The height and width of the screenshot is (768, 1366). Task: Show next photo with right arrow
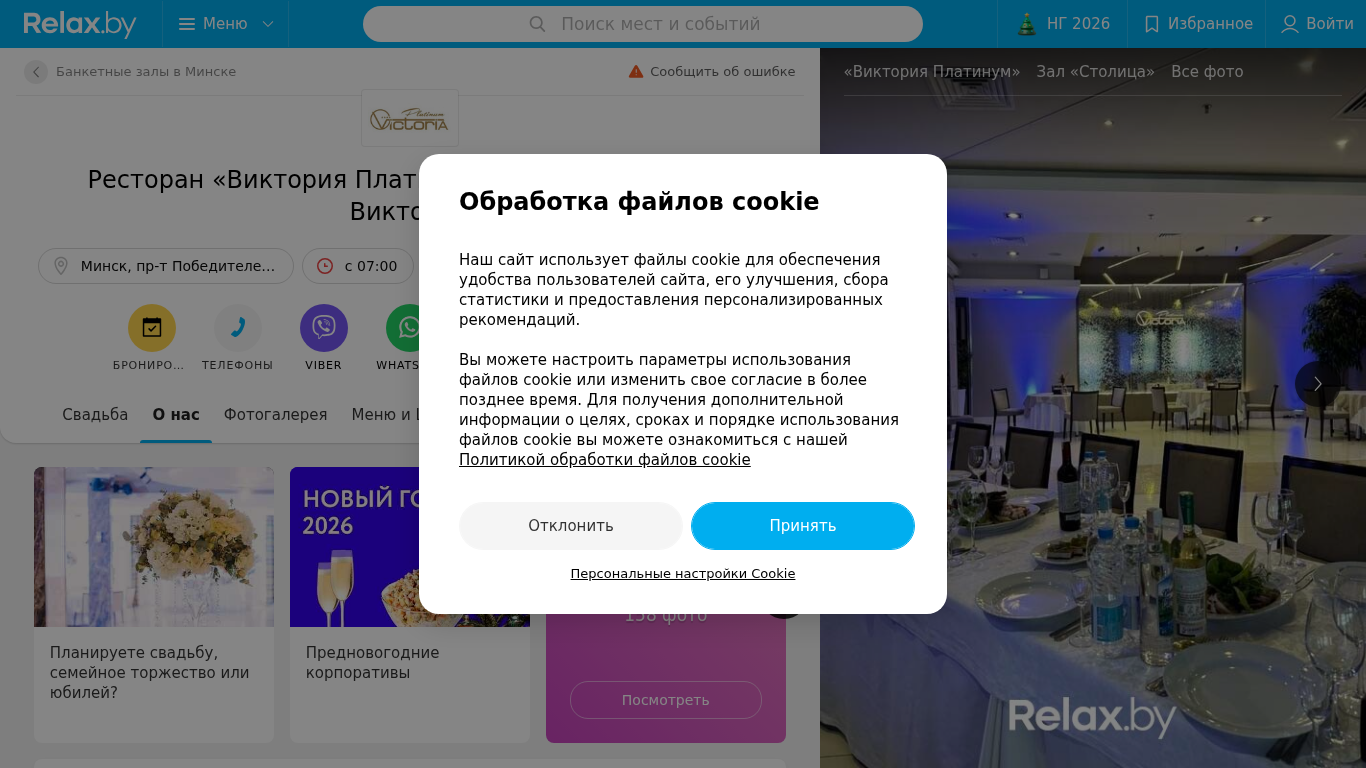click(1318, 384)
